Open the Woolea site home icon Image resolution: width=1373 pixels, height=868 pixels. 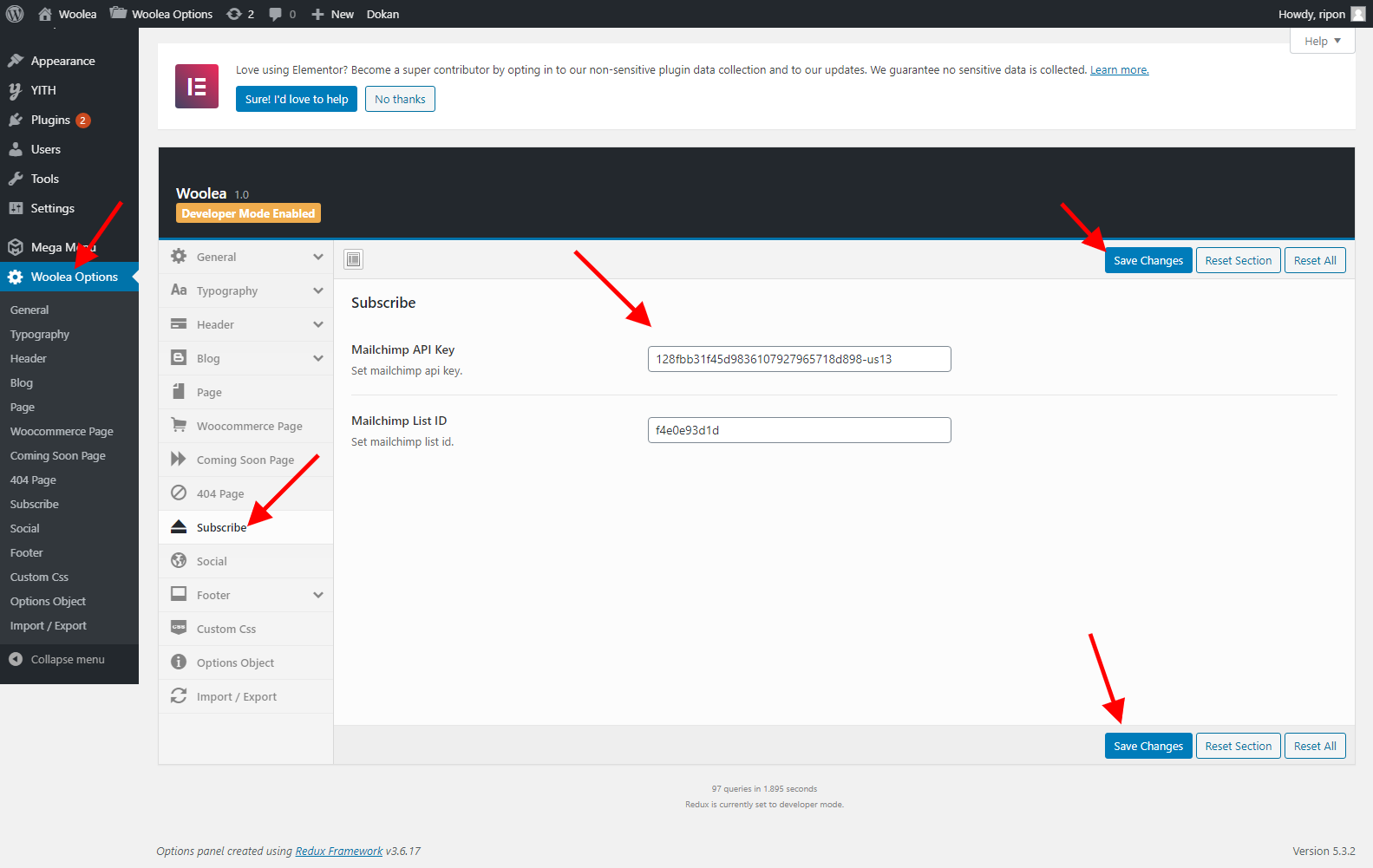pos(45,14)
